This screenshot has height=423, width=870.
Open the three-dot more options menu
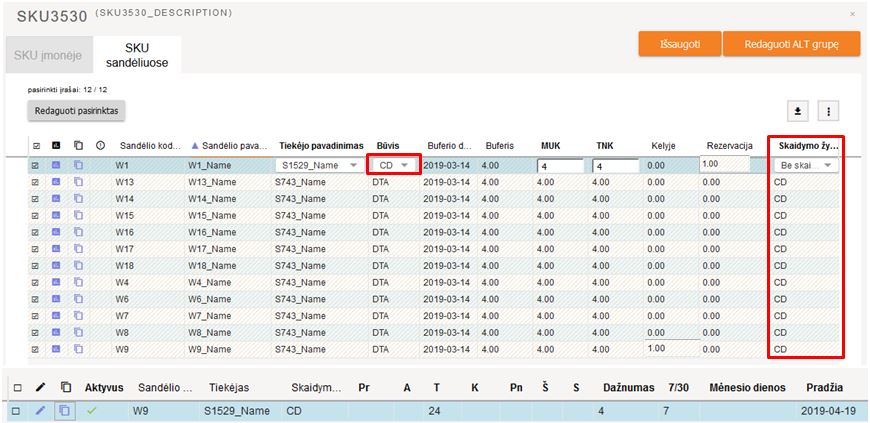click(x=827, y=111)
